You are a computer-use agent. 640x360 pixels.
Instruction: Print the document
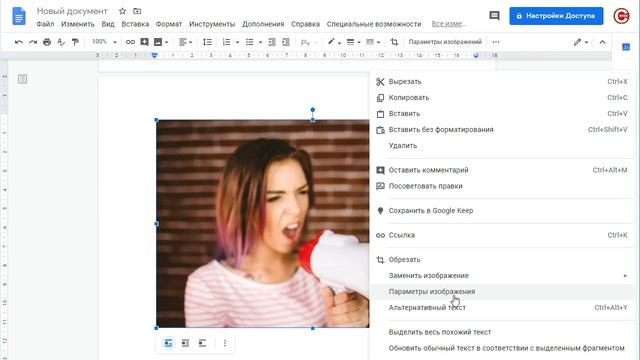tap(47, 42)
